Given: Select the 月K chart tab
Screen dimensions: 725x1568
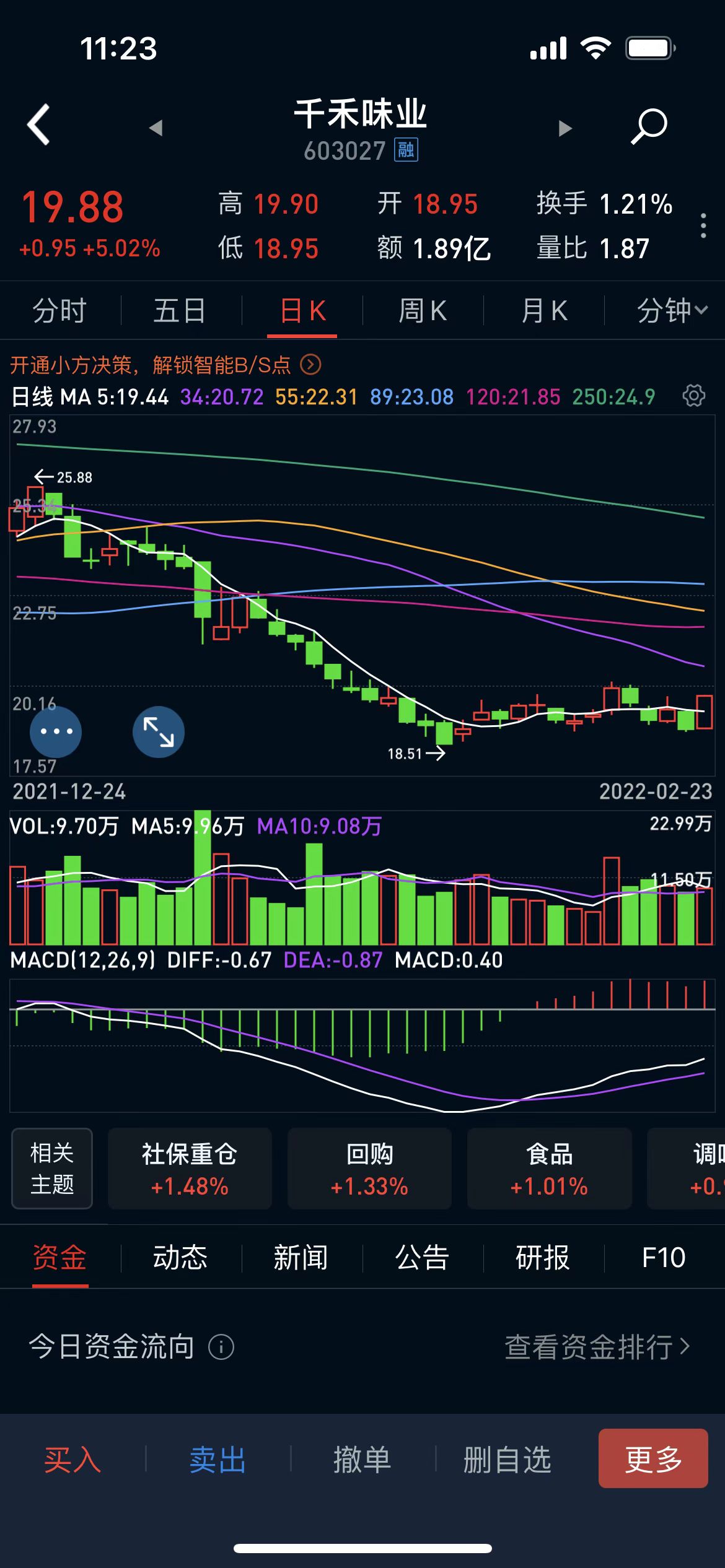Looking at the screenshot, I should (x=544, y=310).
